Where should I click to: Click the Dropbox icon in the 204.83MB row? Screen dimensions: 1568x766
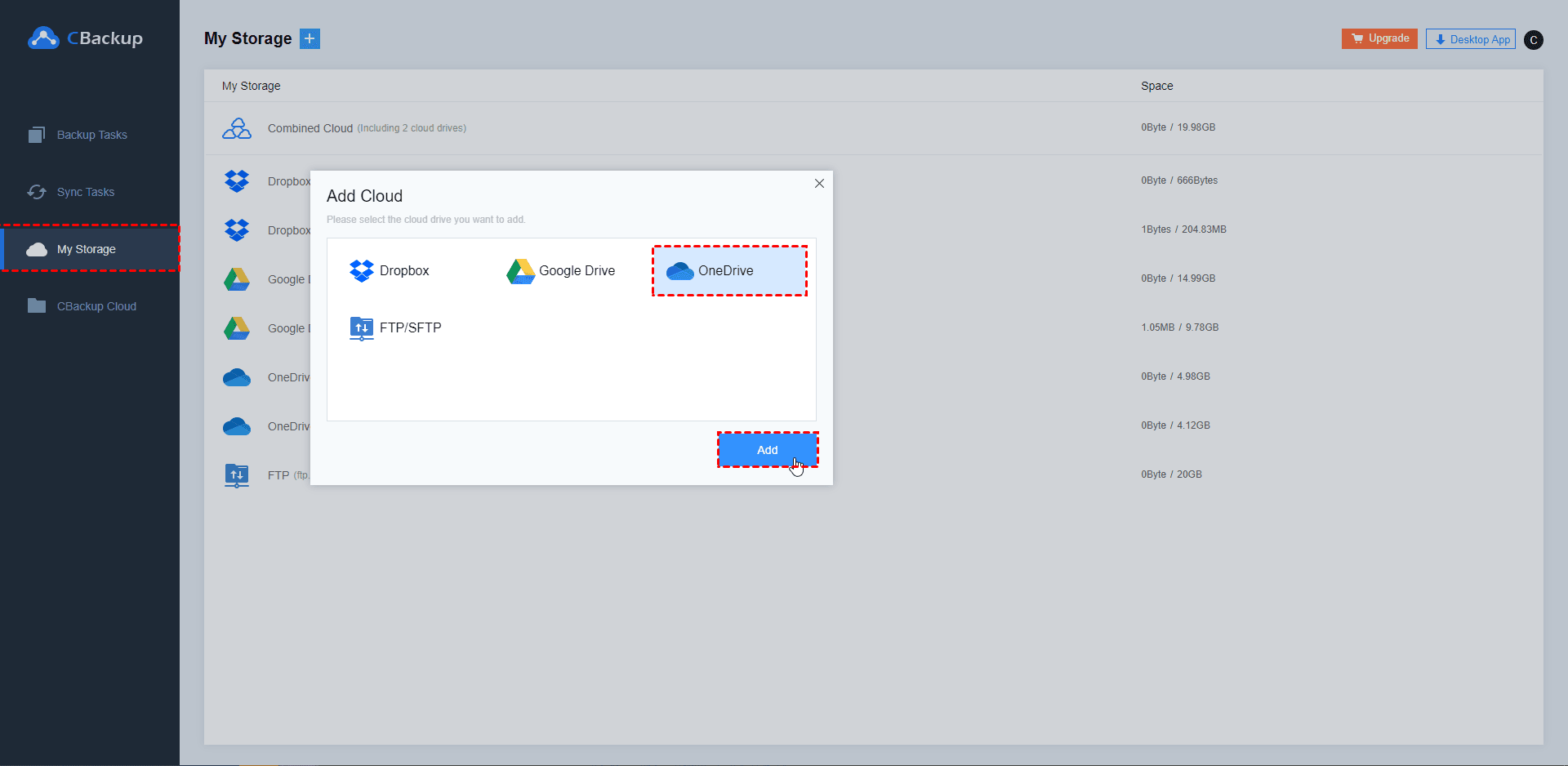[237, 229]
